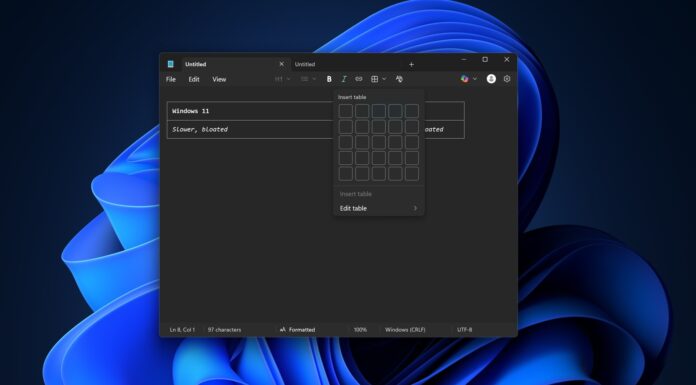Clear formatting with the toolbar icon
The width and height of the screenshot is (696, 385).
pos(399,79)
